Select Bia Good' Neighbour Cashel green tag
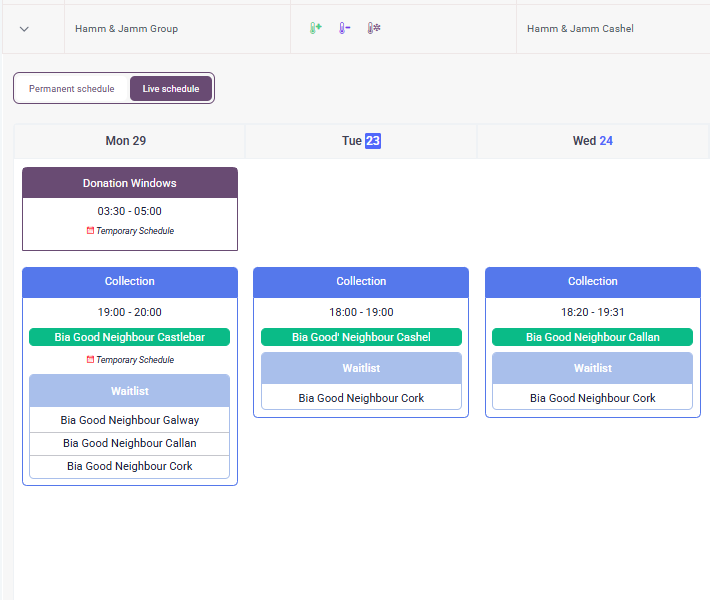This screenshot has height=600, width=710. (x=361, y=337)
